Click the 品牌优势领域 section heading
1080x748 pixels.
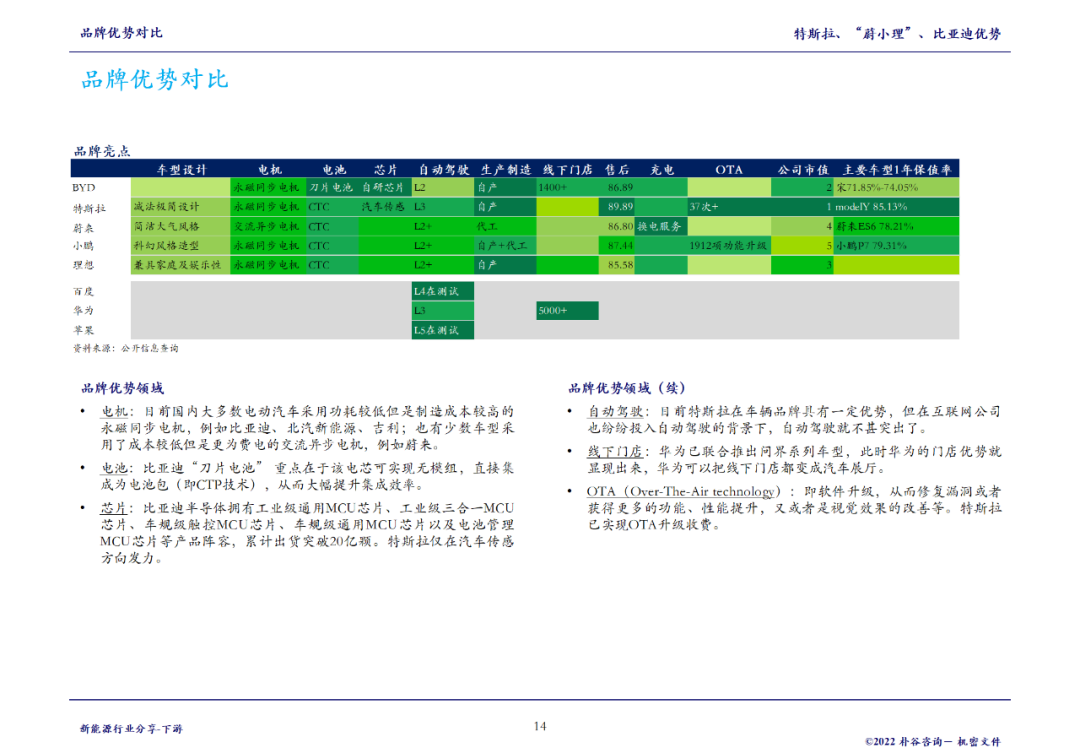[123, 388]
